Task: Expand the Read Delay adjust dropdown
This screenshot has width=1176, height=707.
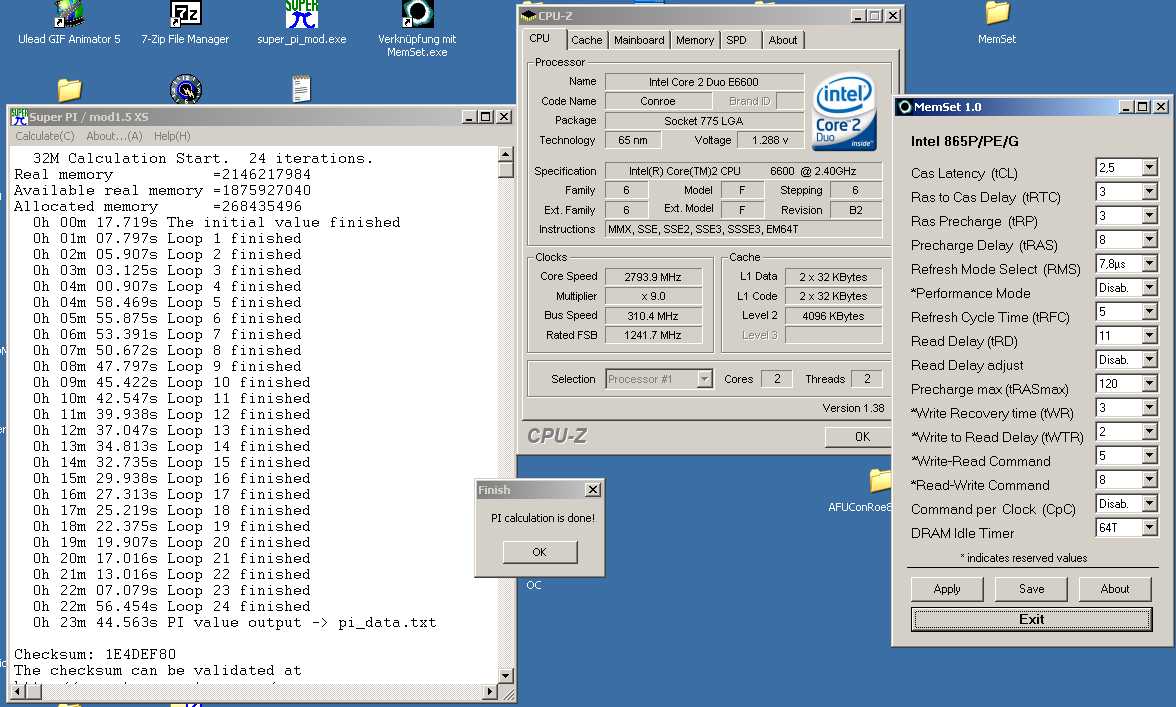Action: [x=1149, y=359]
